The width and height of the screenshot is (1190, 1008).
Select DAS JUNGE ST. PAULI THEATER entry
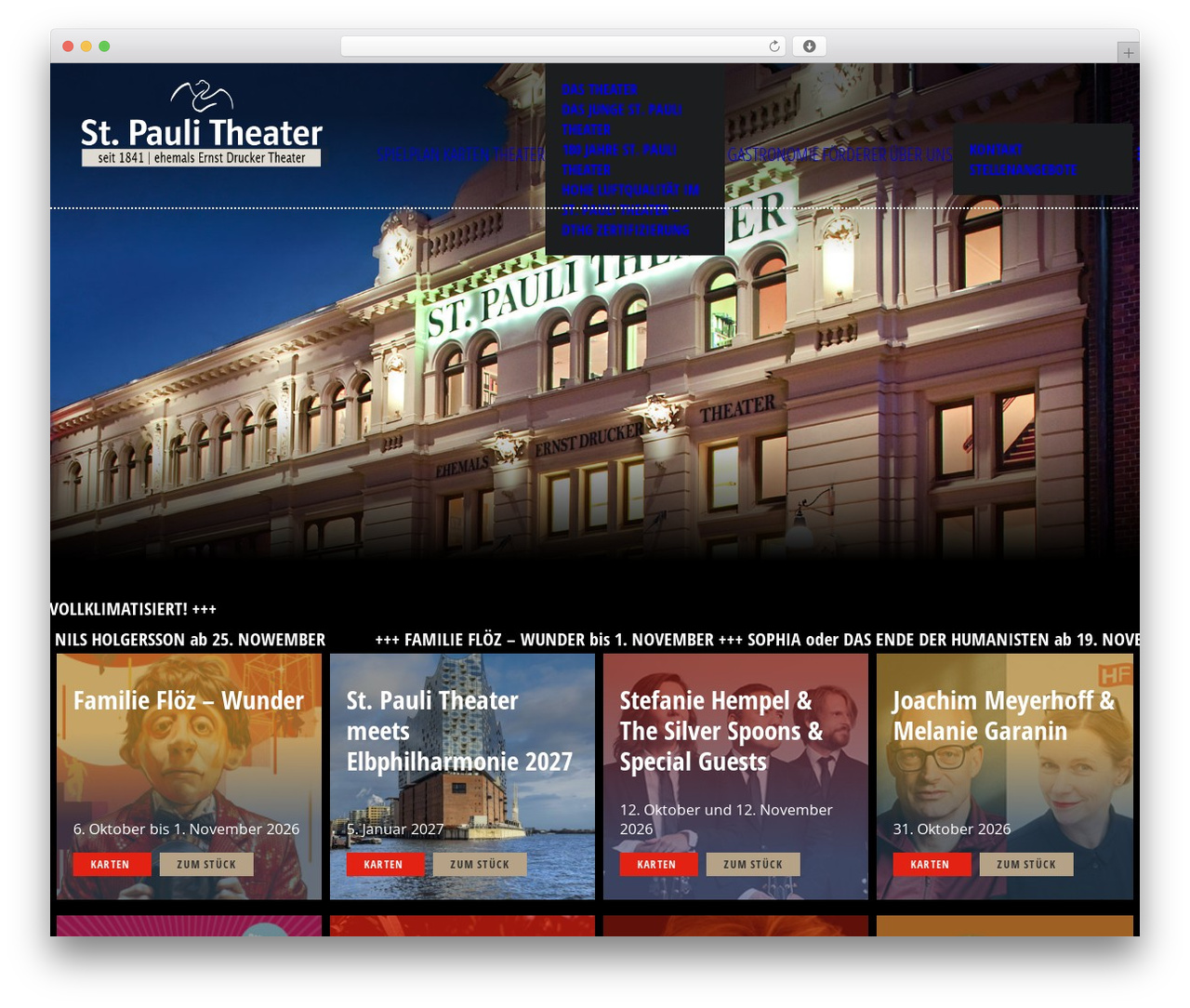click(622, 120)
